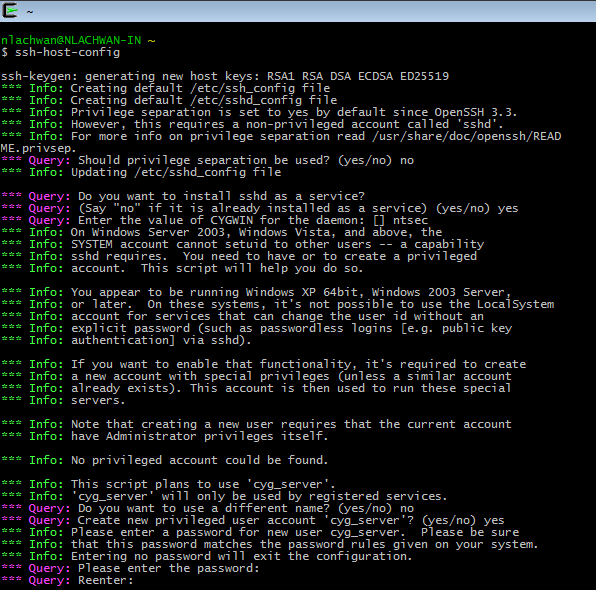Image resolution: width=596 pixels, height=590 pixels.
Task: Click the 'Creating default /etc/sshd_config file' line
Action: [x=169, y=100]
